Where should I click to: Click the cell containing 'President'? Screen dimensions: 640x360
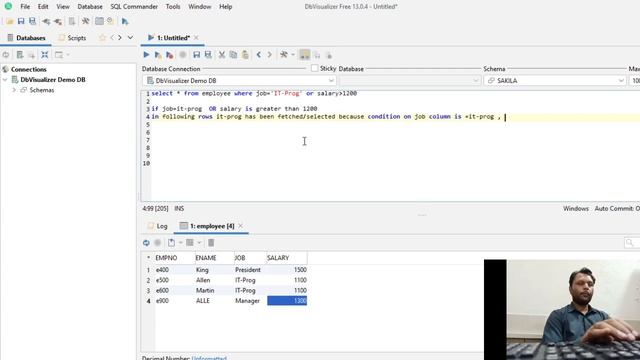(250, 270)
